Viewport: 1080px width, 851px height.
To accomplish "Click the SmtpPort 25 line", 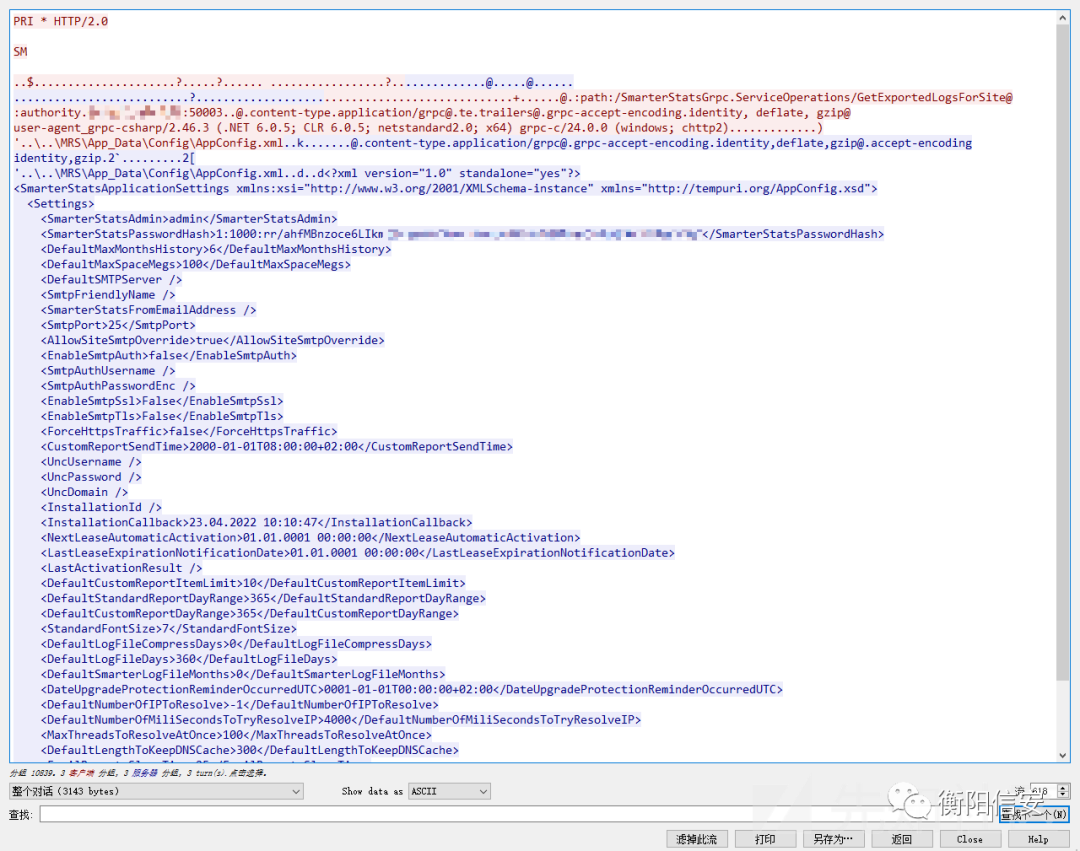I will 118,325.
